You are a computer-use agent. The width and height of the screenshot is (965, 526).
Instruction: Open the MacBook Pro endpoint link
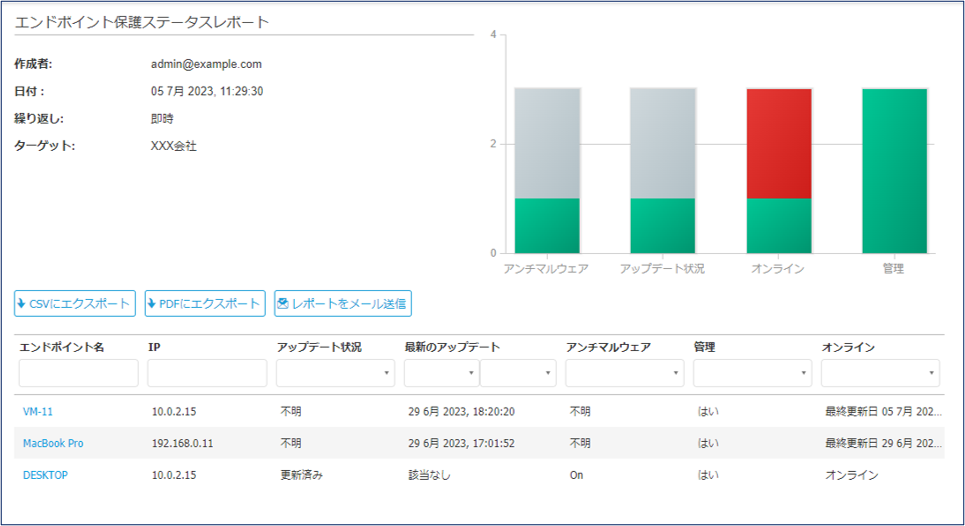(x=53, y=443)
